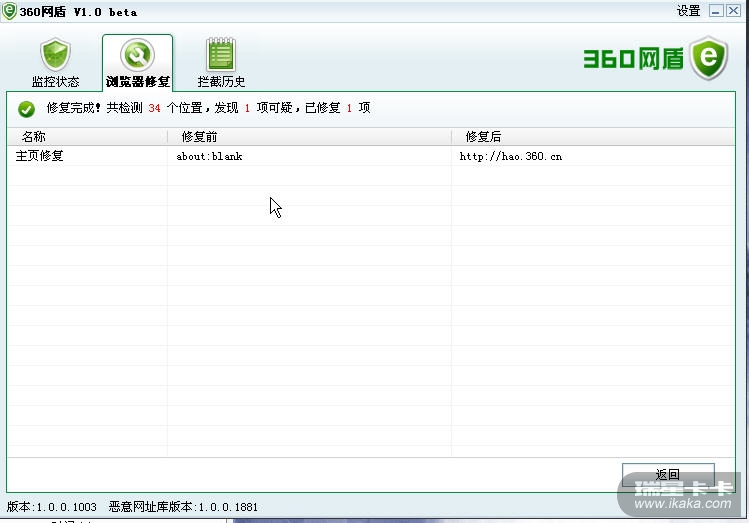Close the 360网盾 window

pyautogui.click(x=734, y=11)
